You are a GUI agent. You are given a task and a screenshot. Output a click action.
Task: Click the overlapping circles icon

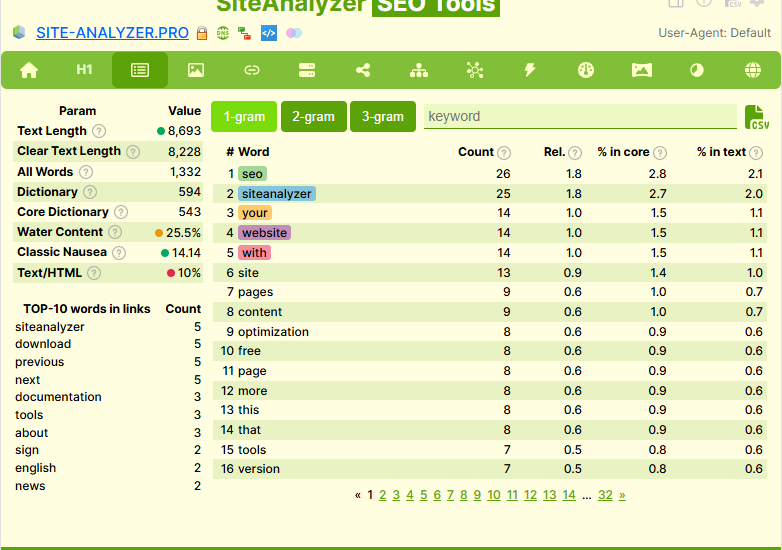[x=294, y=33]
